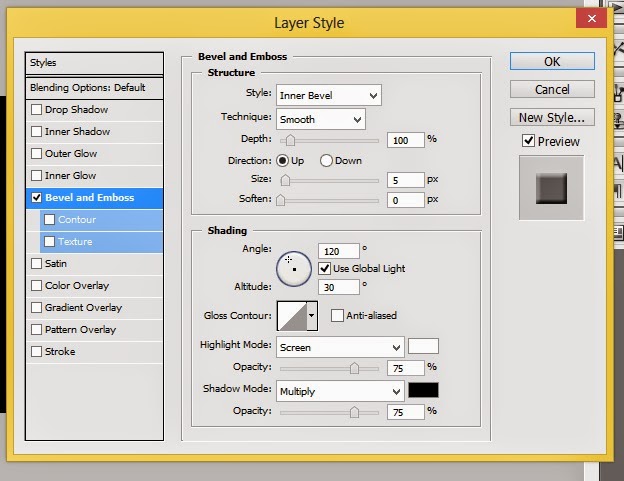Select the Stroke row label
The image size is (624, 481).
coord(60,352)
